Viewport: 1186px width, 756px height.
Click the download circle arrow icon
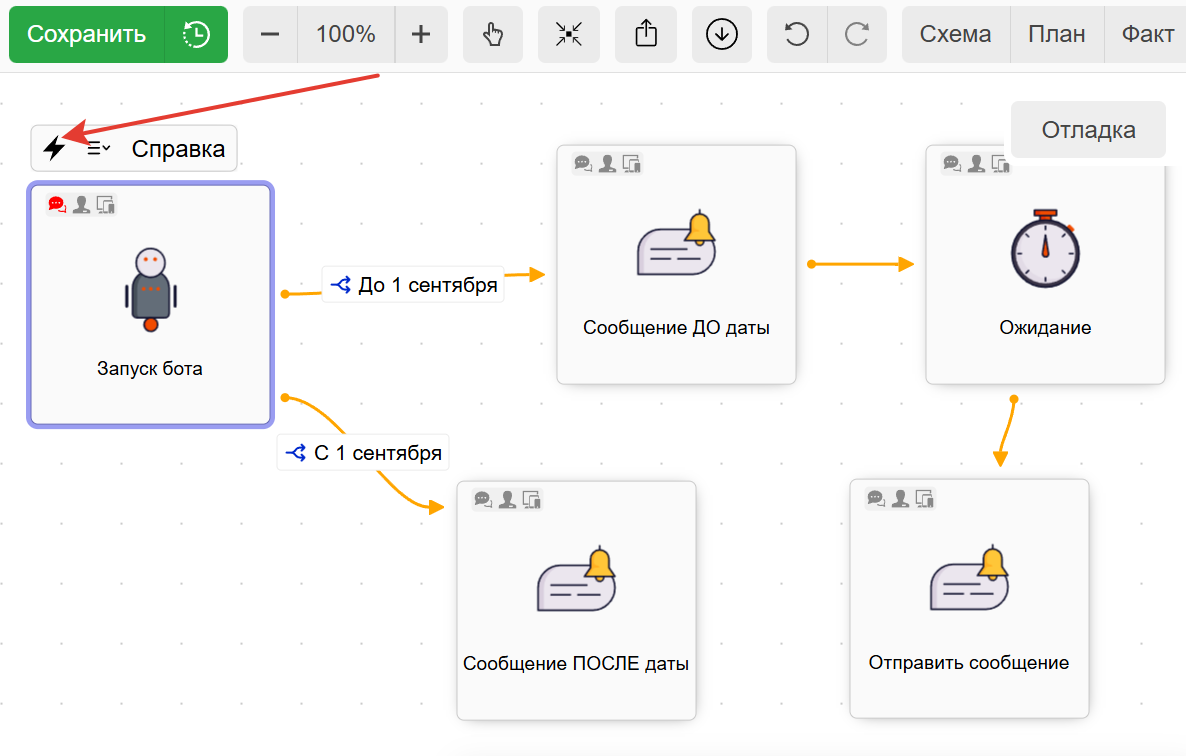click(x=721, y=34)
